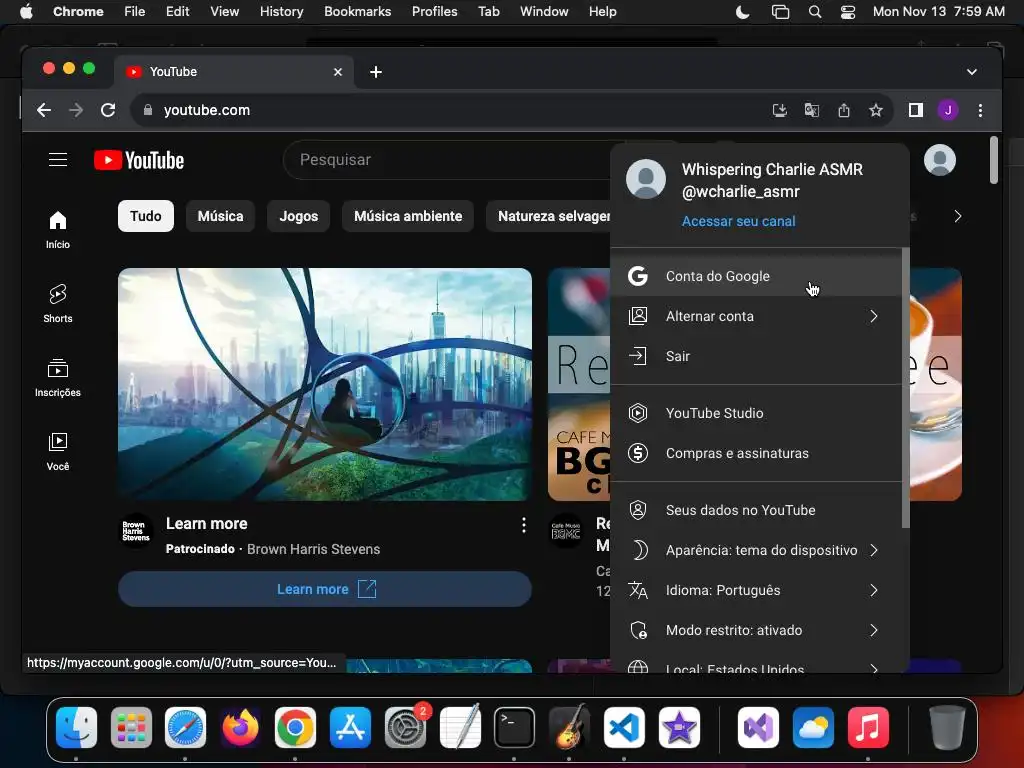Open the options menu for the sponsored video
The width and height of the screenshot is (1024, 768).
(x=523, y=525)
